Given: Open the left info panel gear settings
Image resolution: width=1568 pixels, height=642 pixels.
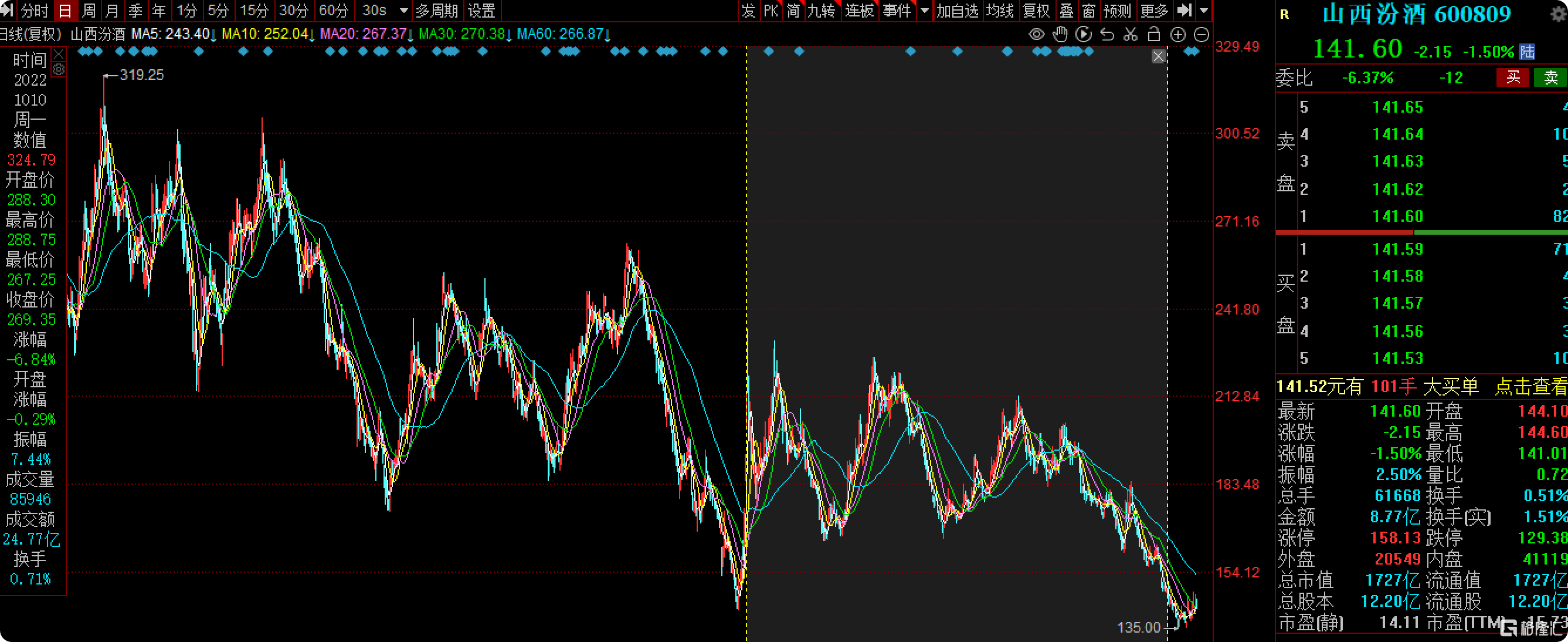Looking at the screenshot, I should tap(59, 69).
